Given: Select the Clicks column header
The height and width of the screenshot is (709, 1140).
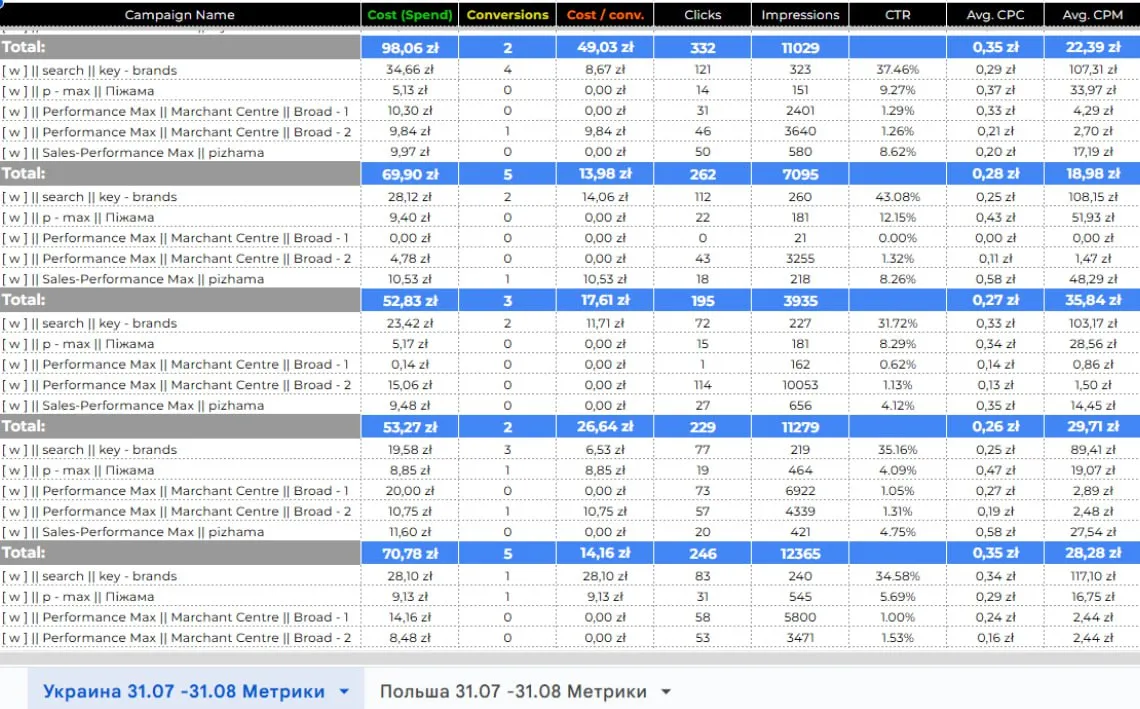Looking at the screenshot, I should (702, 15).
